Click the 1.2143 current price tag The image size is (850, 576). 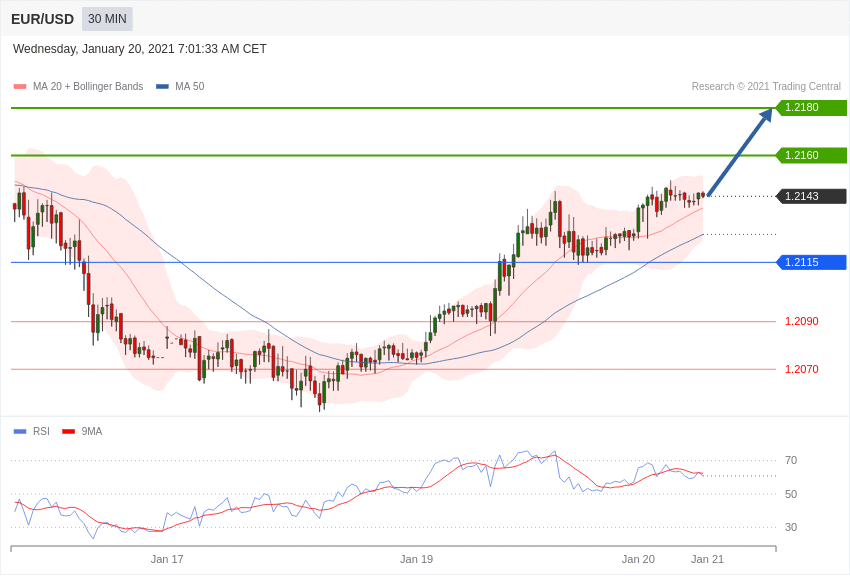coord(812,196)
